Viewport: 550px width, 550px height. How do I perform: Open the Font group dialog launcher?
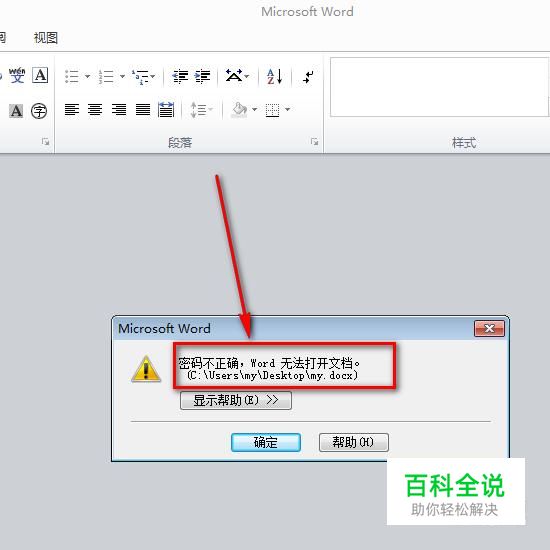click(x=45, y=142)
